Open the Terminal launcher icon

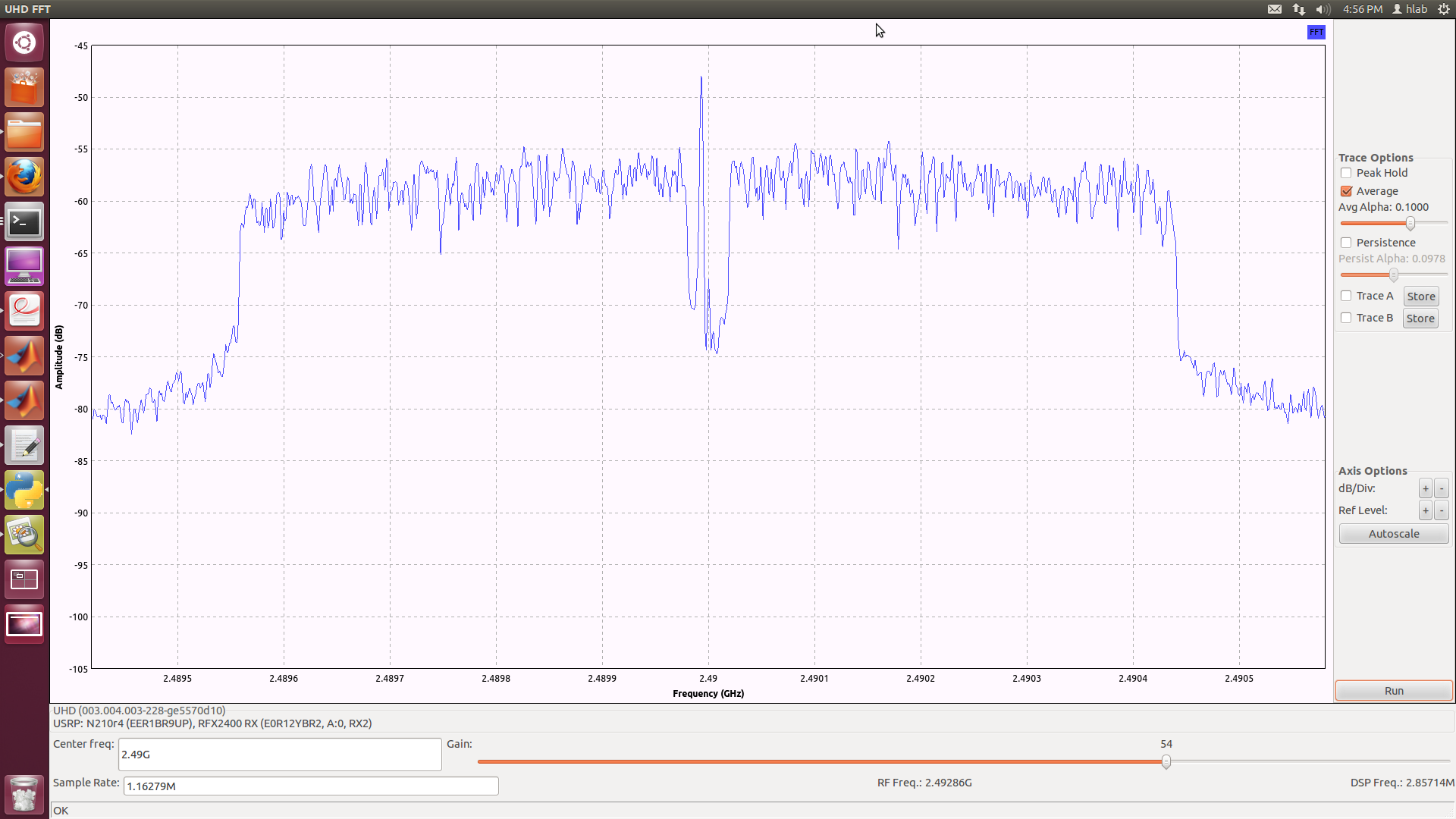tap(24, 222)
